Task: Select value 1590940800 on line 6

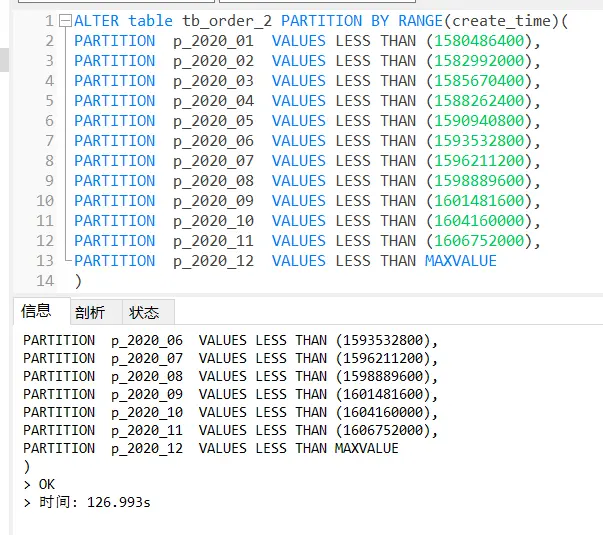Action: point(479,121)
